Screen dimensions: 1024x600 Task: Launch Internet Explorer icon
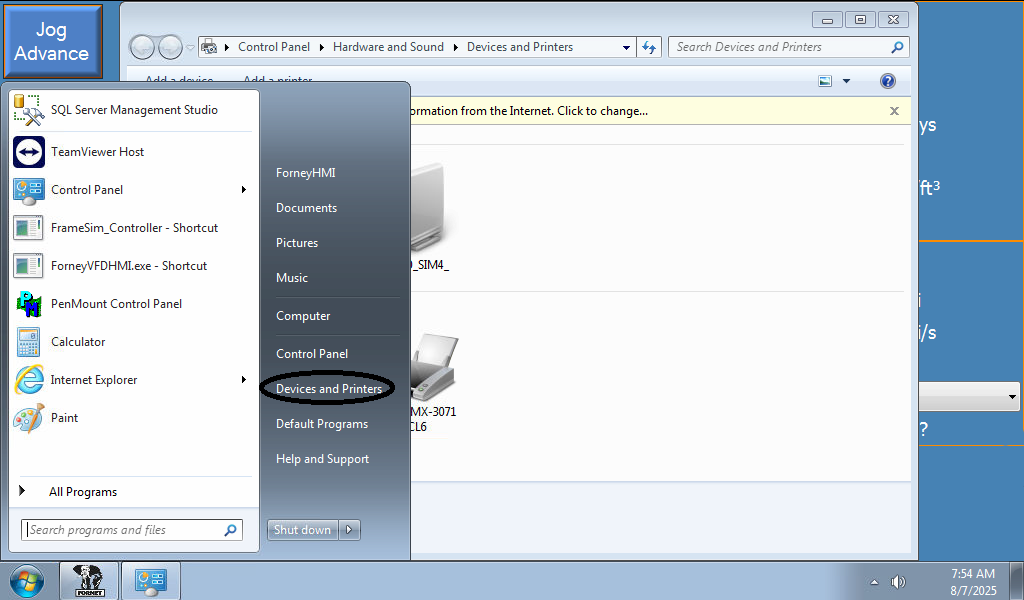29,380
